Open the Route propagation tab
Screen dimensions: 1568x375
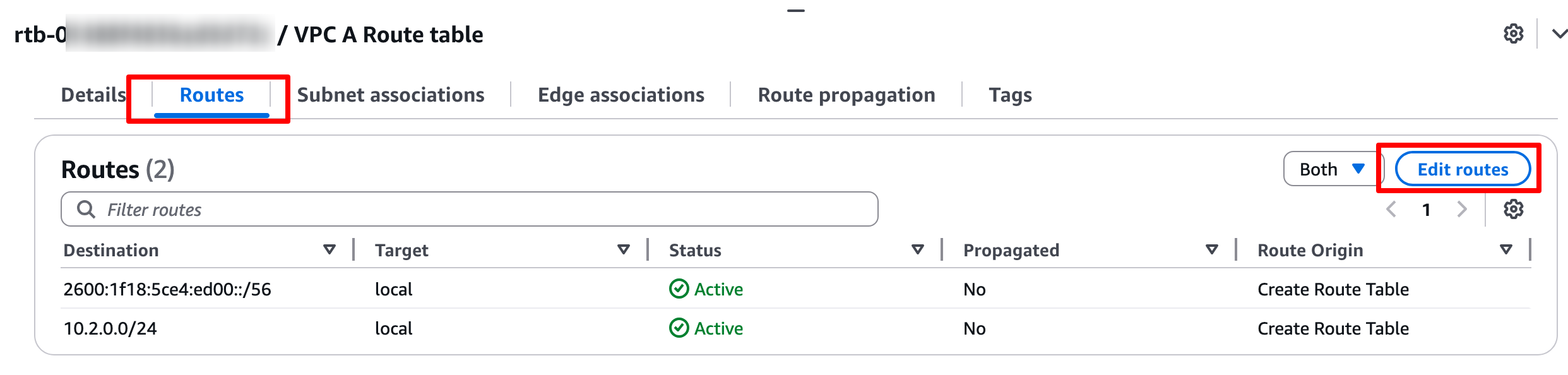click(x=846, y=95)
